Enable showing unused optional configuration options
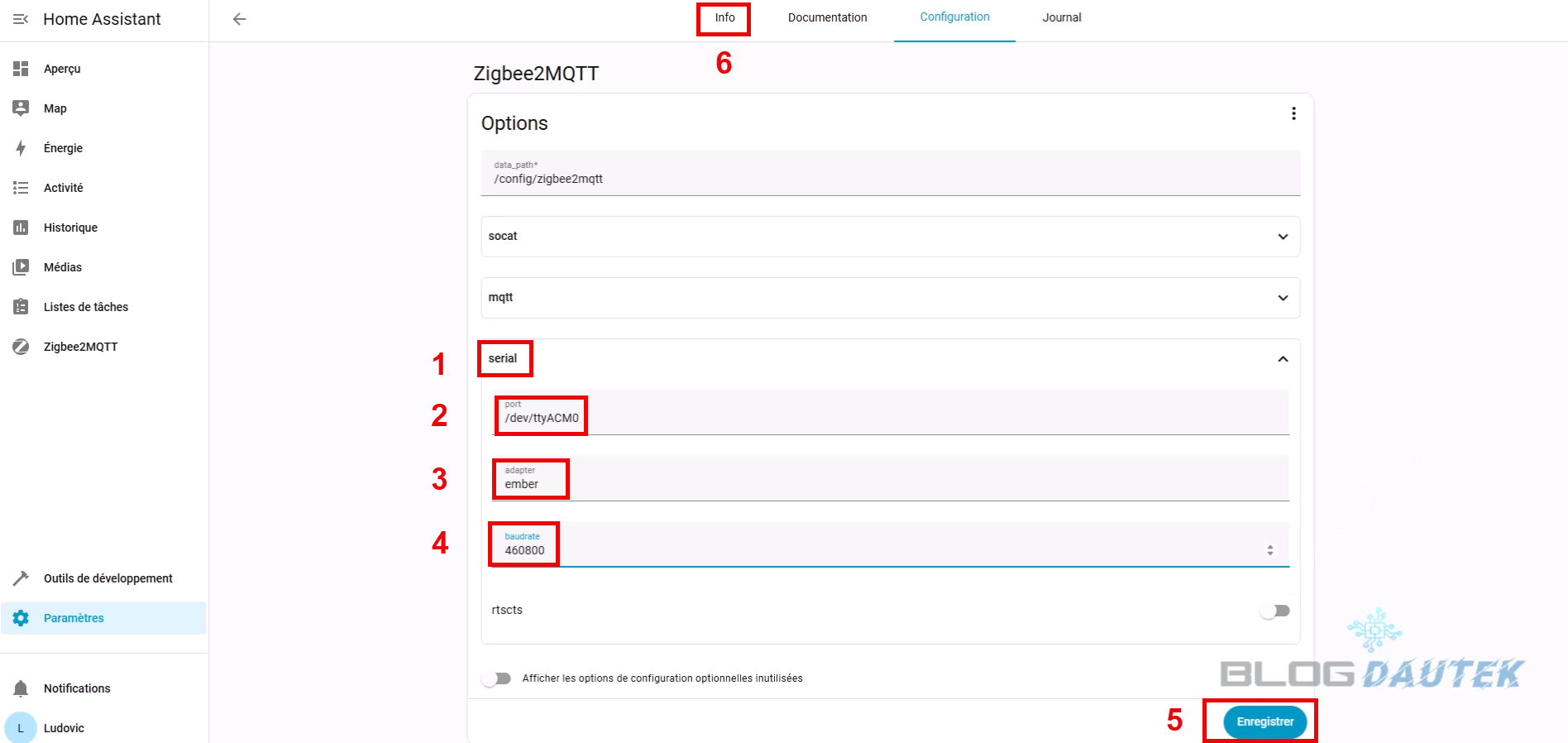Viewport: 1568px width, 743px height. (x=496, y=678)
